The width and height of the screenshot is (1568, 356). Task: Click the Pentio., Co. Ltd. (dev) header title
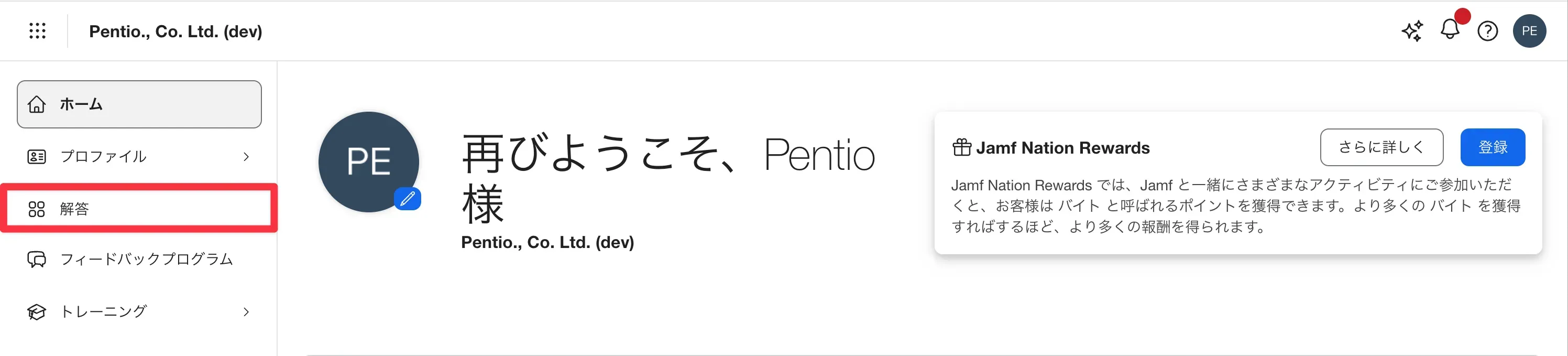pos(176,31)
